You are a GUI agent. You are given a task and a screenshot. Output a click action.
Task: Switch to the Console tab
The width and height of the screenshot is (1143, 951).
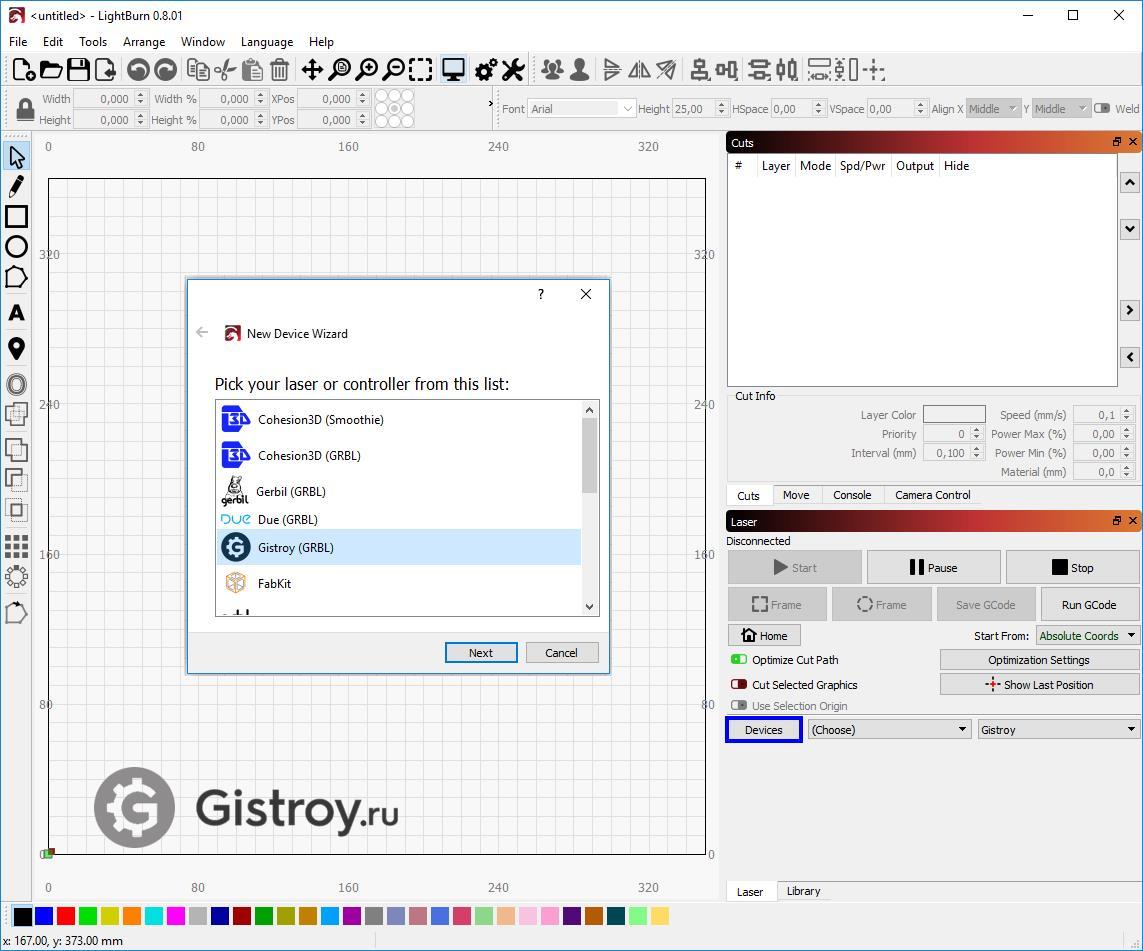pyautogui.click(x=851, y=494)
